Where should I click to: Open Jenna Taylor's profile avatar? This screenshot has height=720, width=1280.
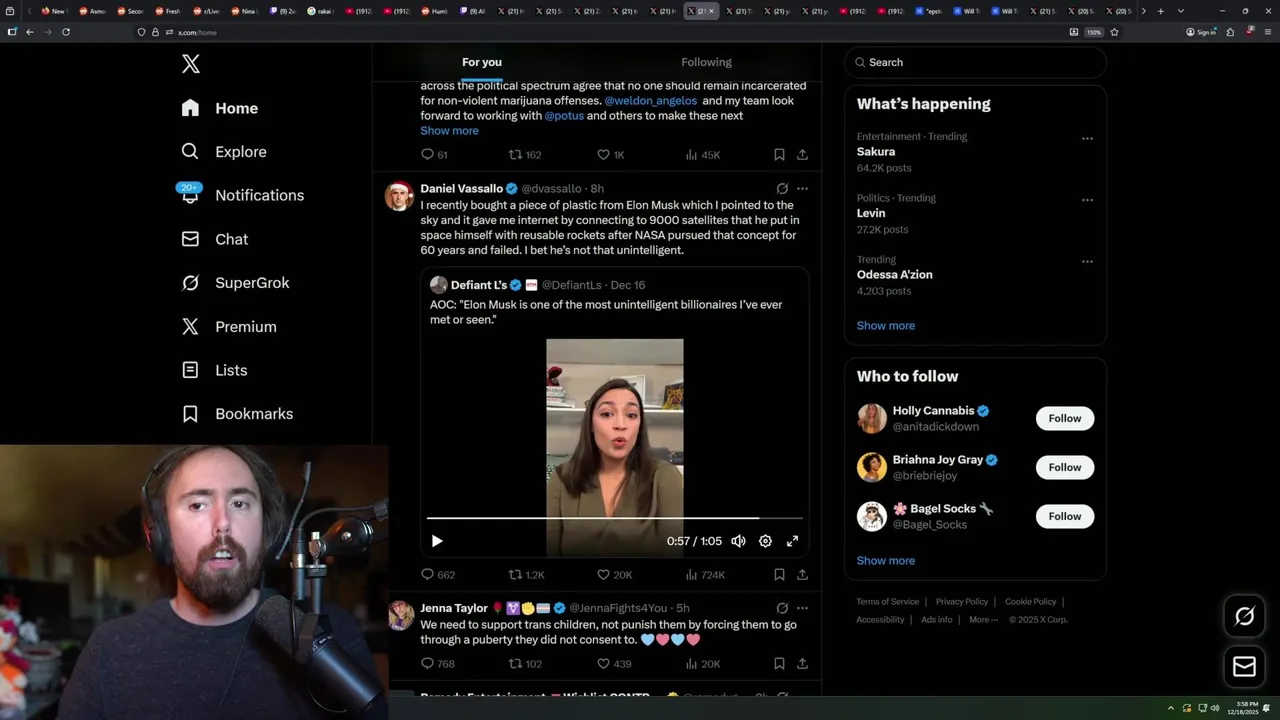coord(401,615)
